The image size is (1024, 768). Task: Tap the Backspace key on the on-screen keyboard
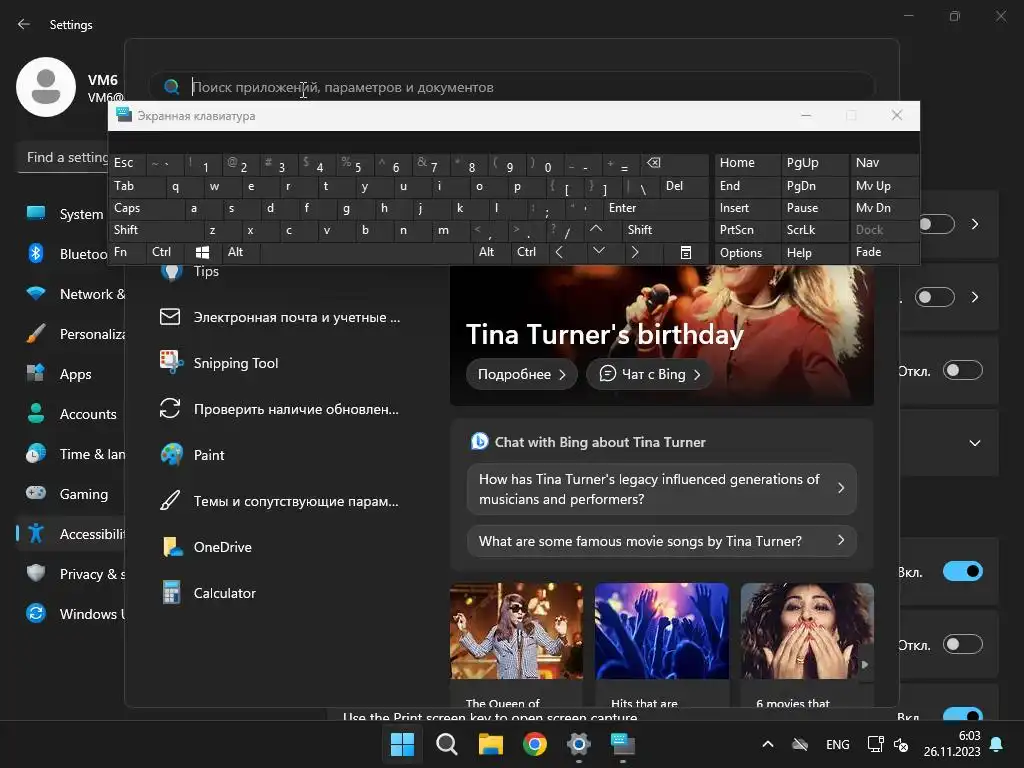click(675, 163)
